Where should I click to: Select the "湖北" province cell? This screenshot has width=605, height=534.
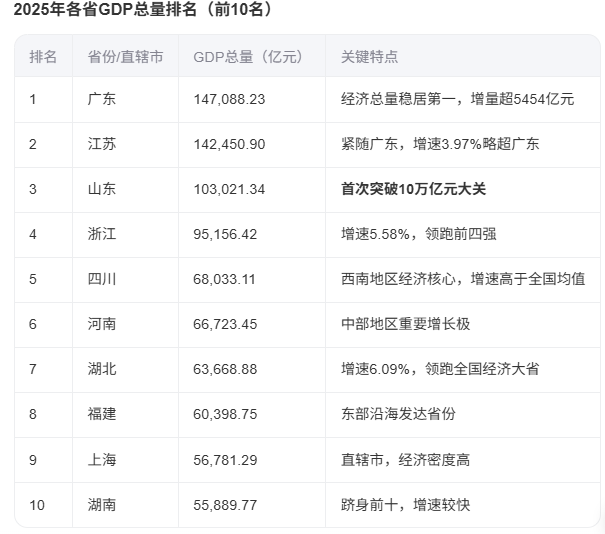102,369
